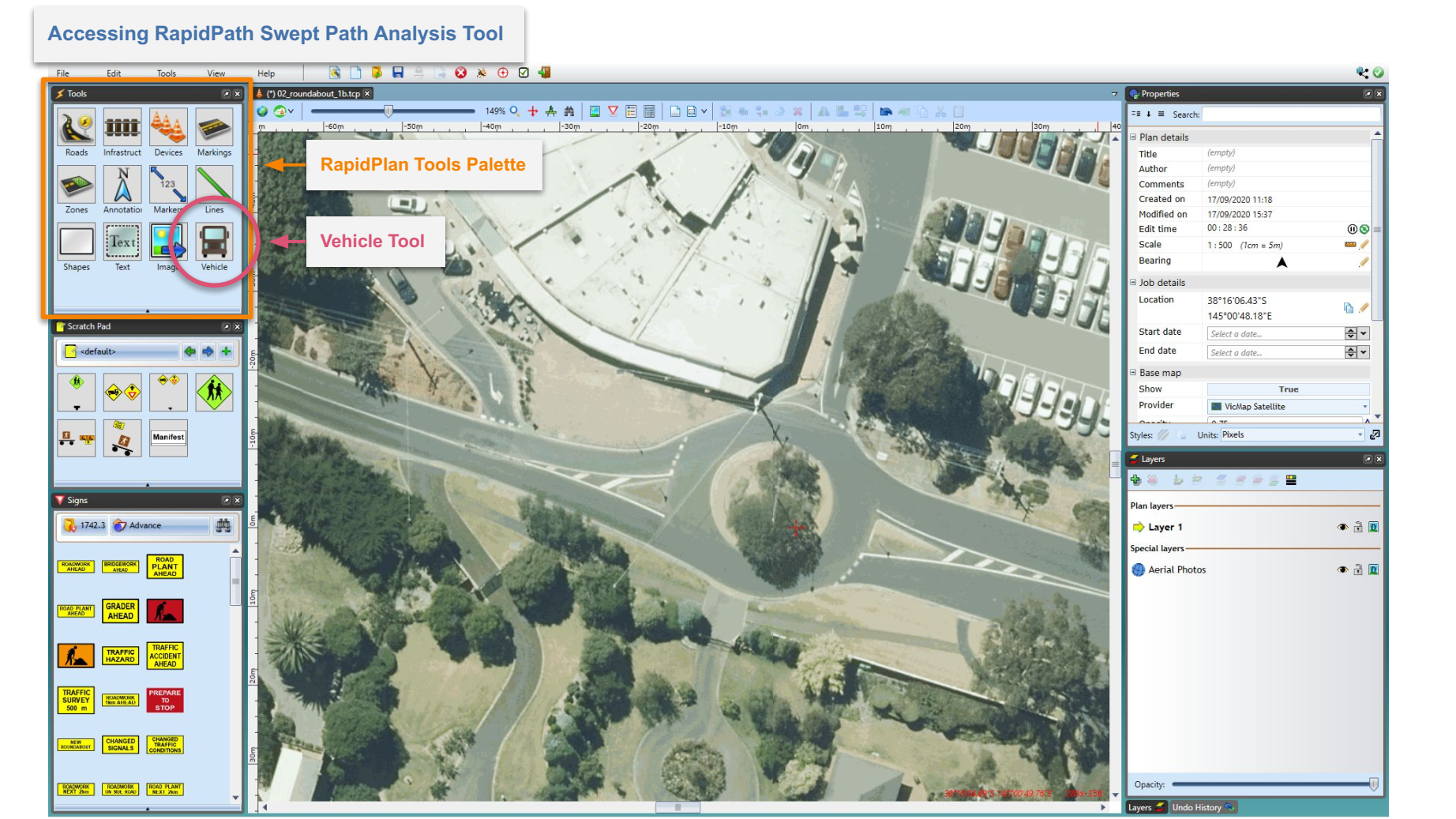1456x819 pixels.
Task: Collapse the Job details section
Action: 1133,282
